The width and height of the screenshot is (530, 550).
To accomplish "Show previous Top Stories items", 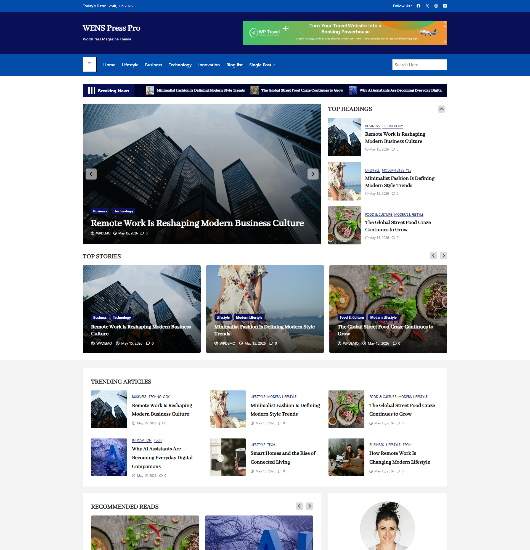I will (434, 255).
